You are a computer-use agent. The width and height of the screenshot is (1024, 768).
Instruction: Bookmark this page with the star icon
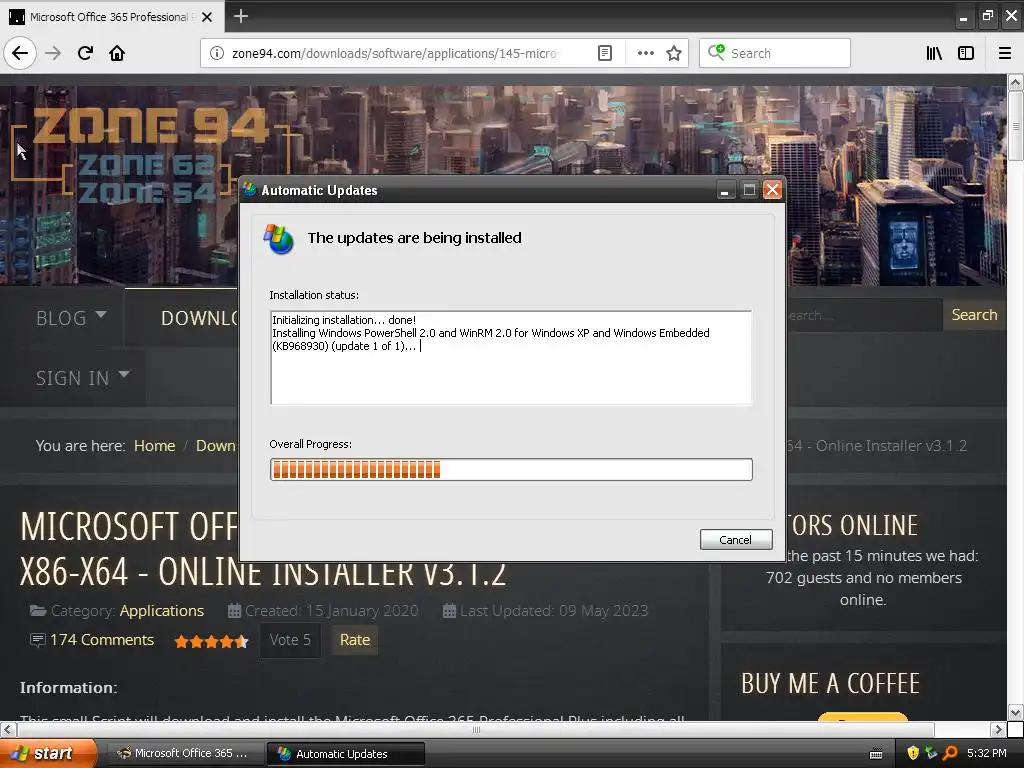tap(674, 53)
